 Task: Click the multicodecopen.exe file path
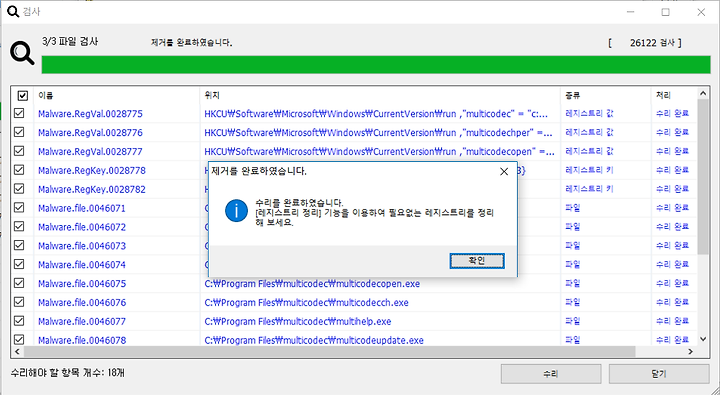[x=312, y=284]
